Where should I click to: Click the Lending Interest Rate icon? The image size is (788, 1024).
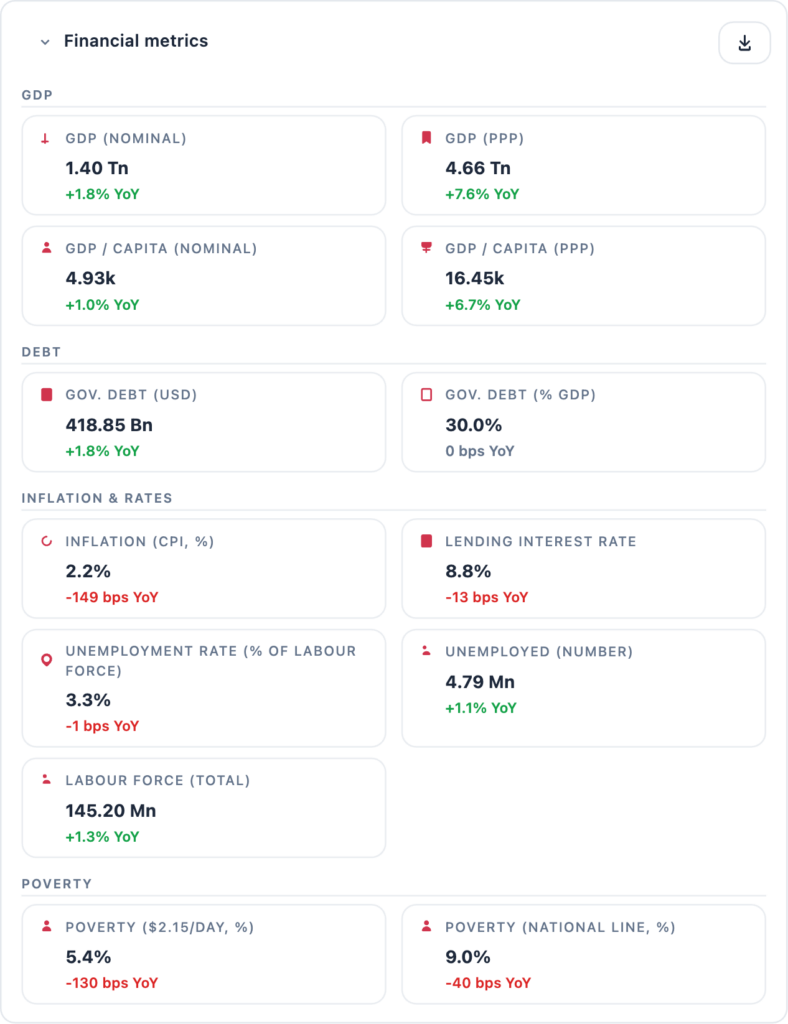coord(426,542)
